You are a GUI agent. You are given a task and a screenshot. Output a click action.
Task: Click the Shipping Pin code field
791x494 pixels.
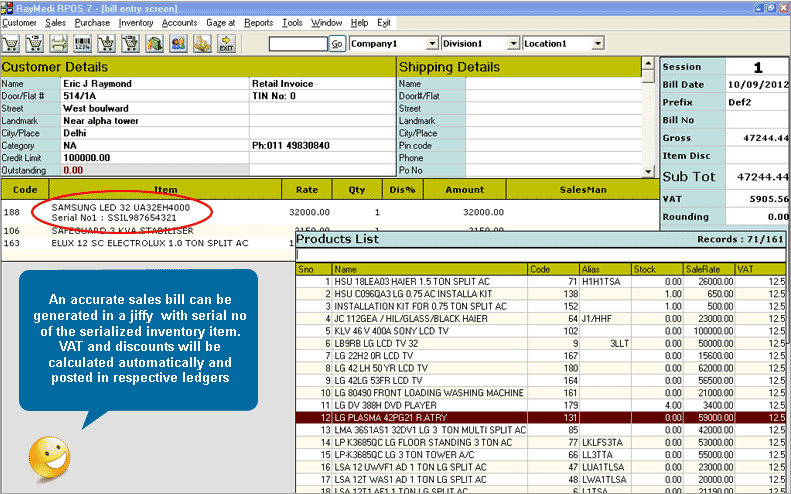[x=553, y=145]
